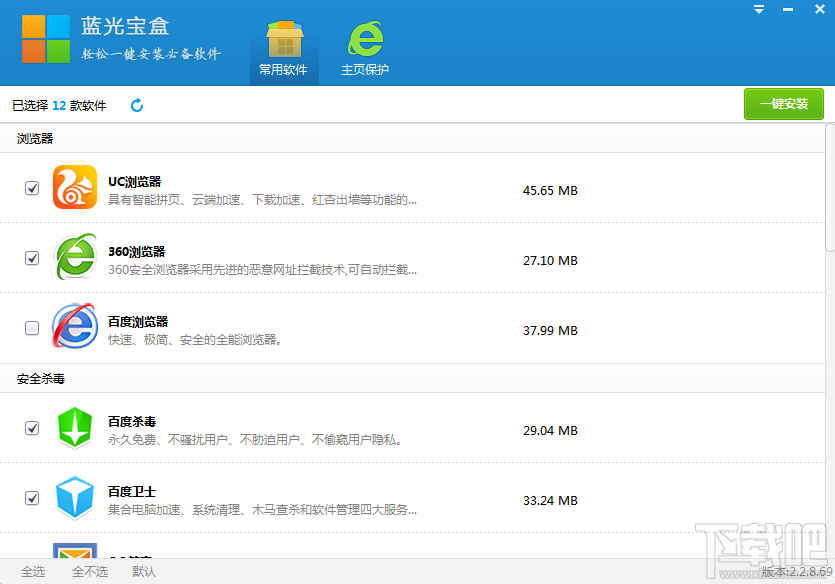Click the refresh icon beside selected count
This screenshot has width=835, height=584.
(x=137, y=105)
